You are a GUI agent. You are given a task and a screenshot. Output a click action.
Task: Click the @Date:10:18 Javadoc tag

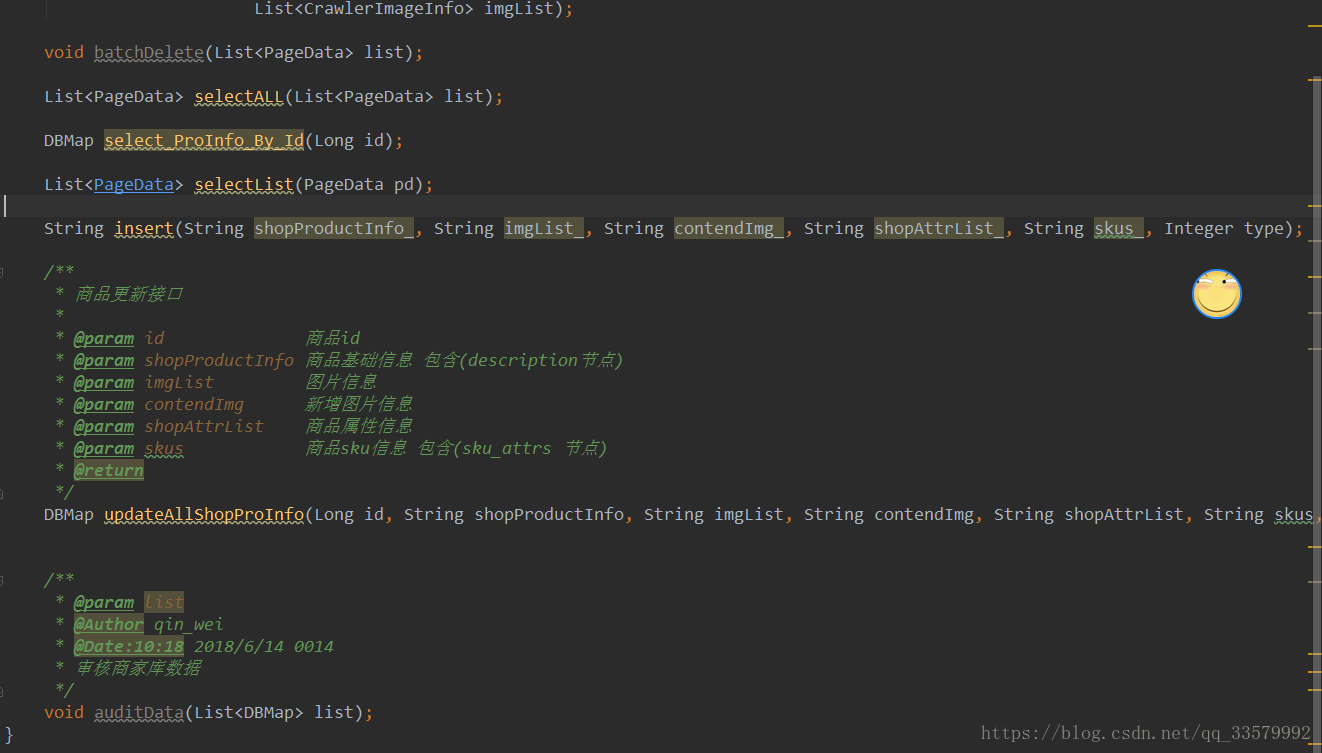[128, 646]
